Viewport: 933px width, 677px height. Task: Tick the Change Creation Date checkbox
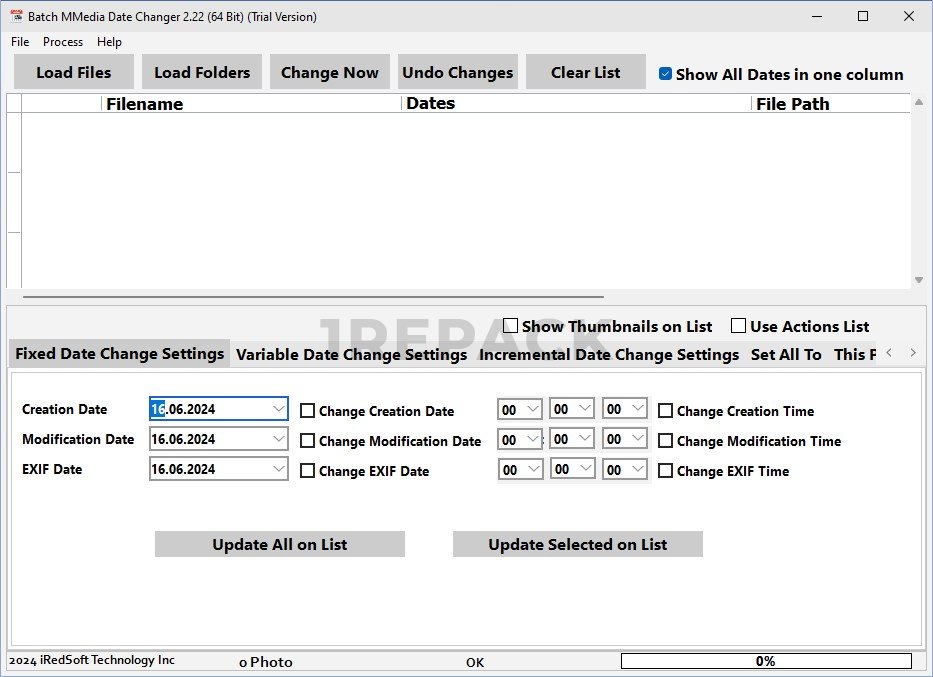308,411
